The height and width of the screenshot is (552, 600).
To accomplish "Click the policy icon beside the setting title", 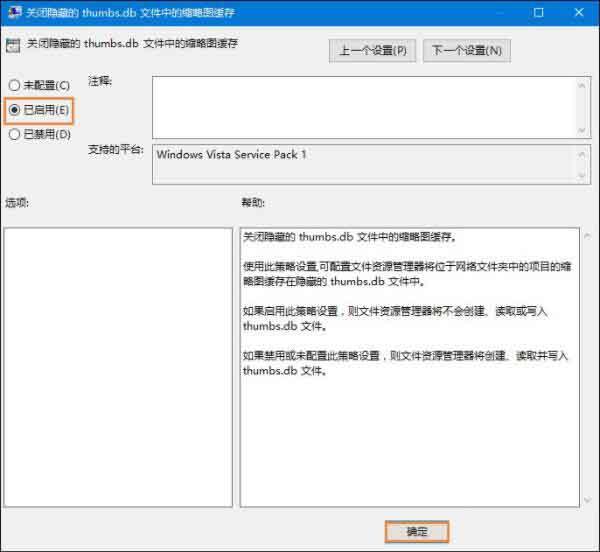I will 13,46.
